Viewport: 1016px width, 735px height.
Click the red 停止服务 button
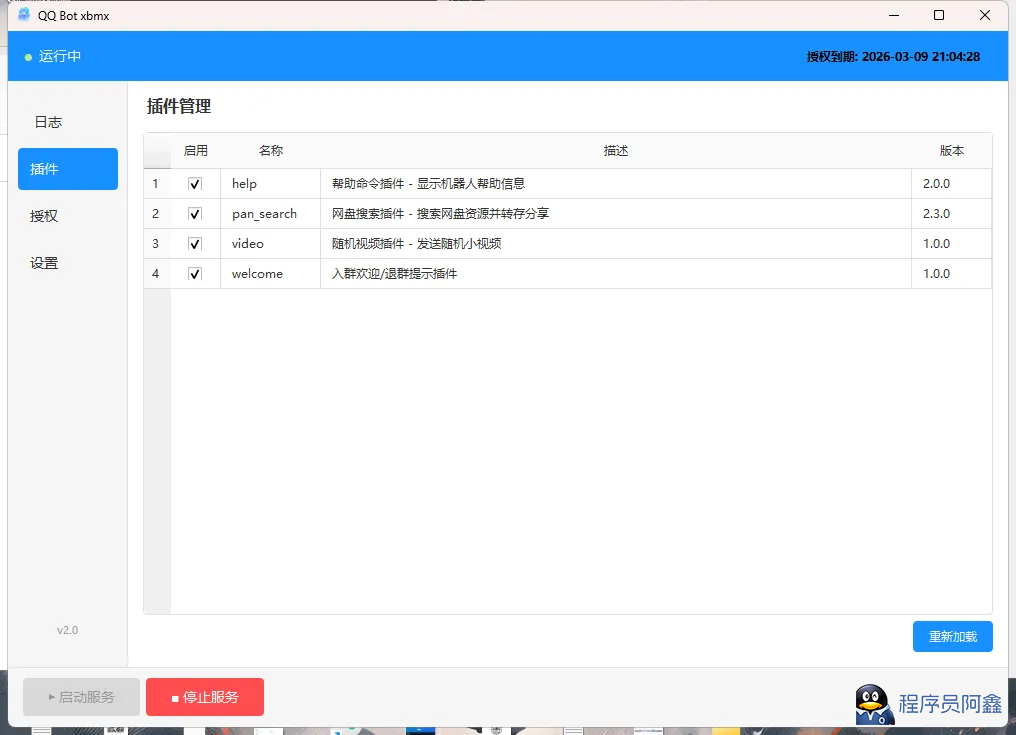coord(205,697)
